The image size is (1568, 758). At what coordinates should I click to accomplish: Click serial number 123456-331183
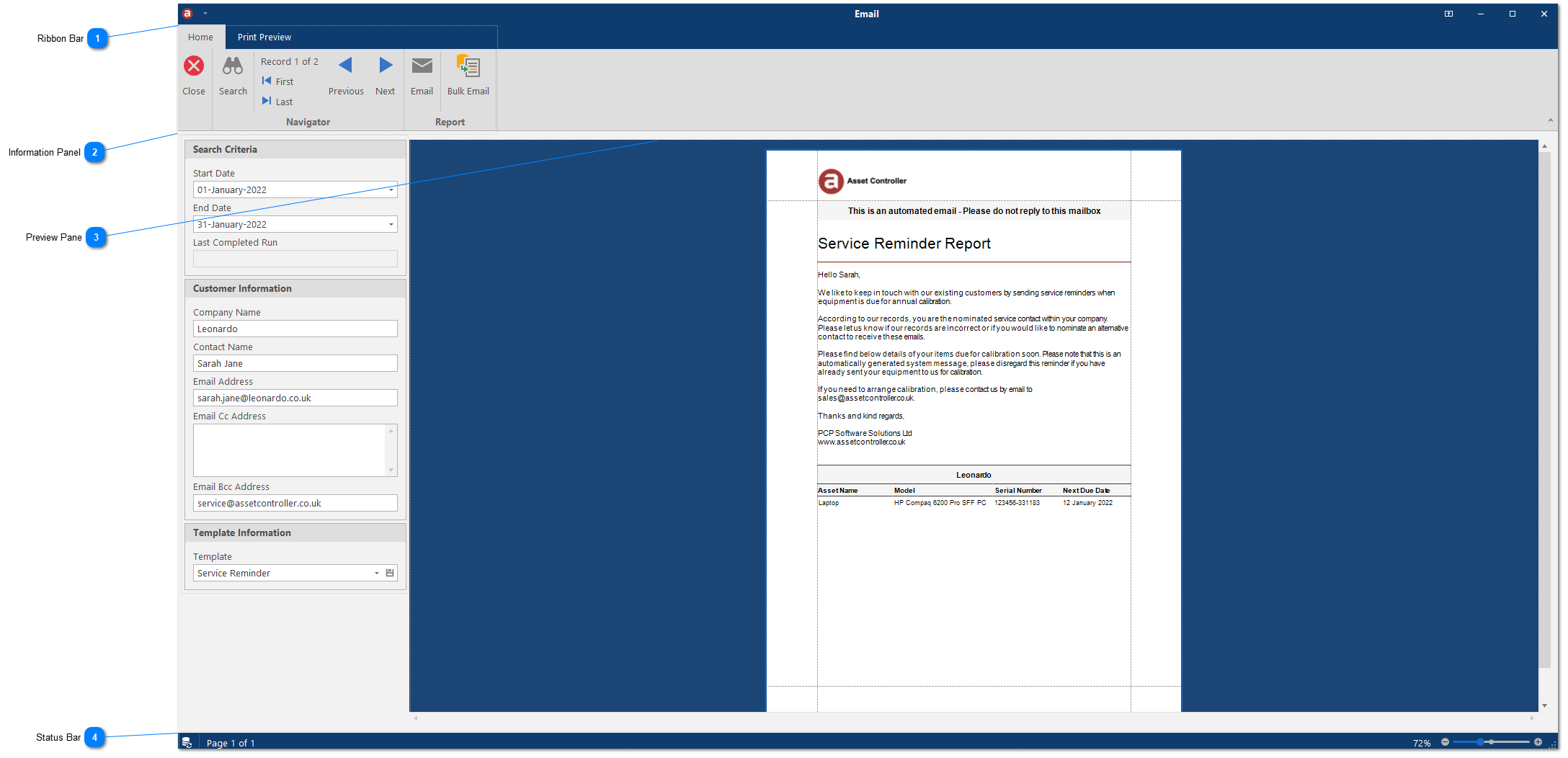[1017, 503]
